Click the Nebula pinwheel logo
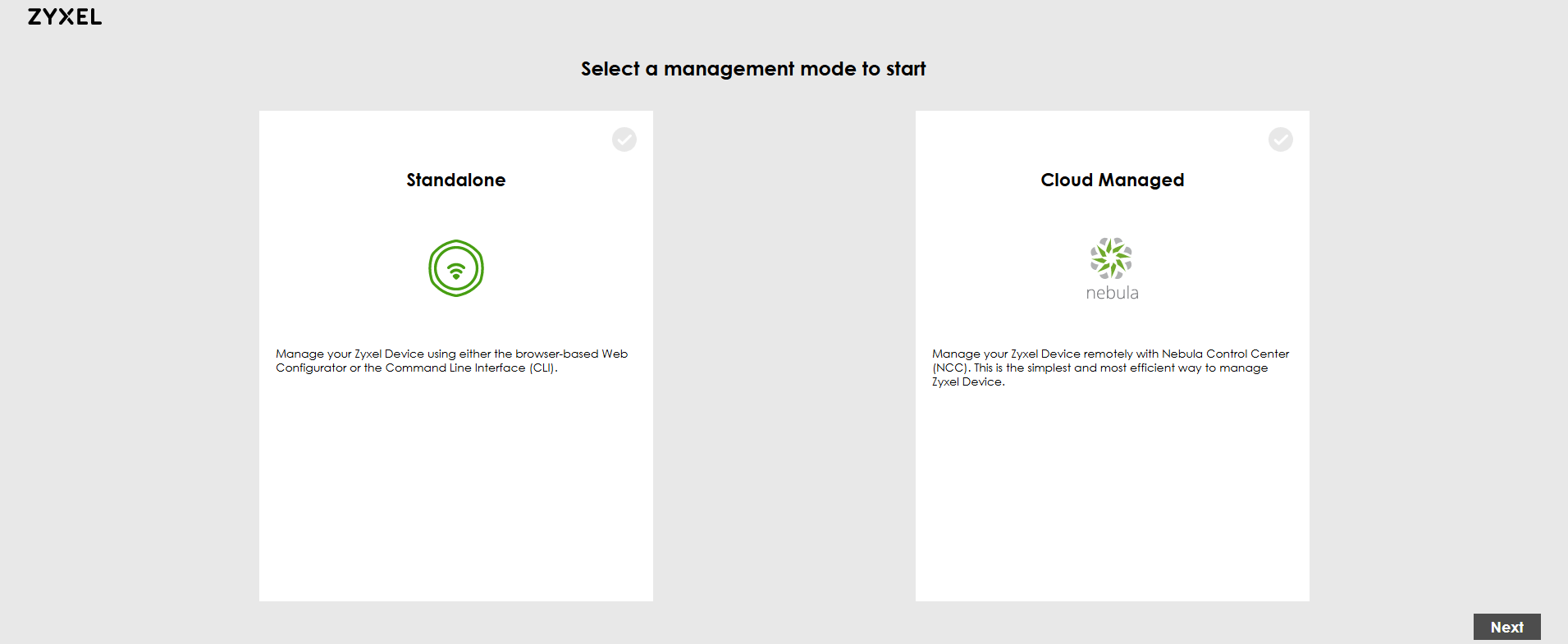Image resolution: width=1568 pixels, height=644 pixels. 1111,258
